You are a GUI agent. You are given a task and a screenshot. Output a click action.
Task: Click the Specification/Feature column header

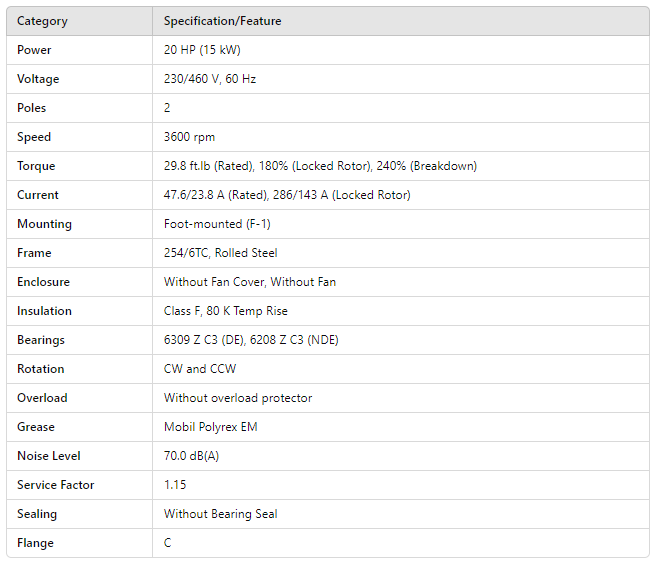pos(222,21)
